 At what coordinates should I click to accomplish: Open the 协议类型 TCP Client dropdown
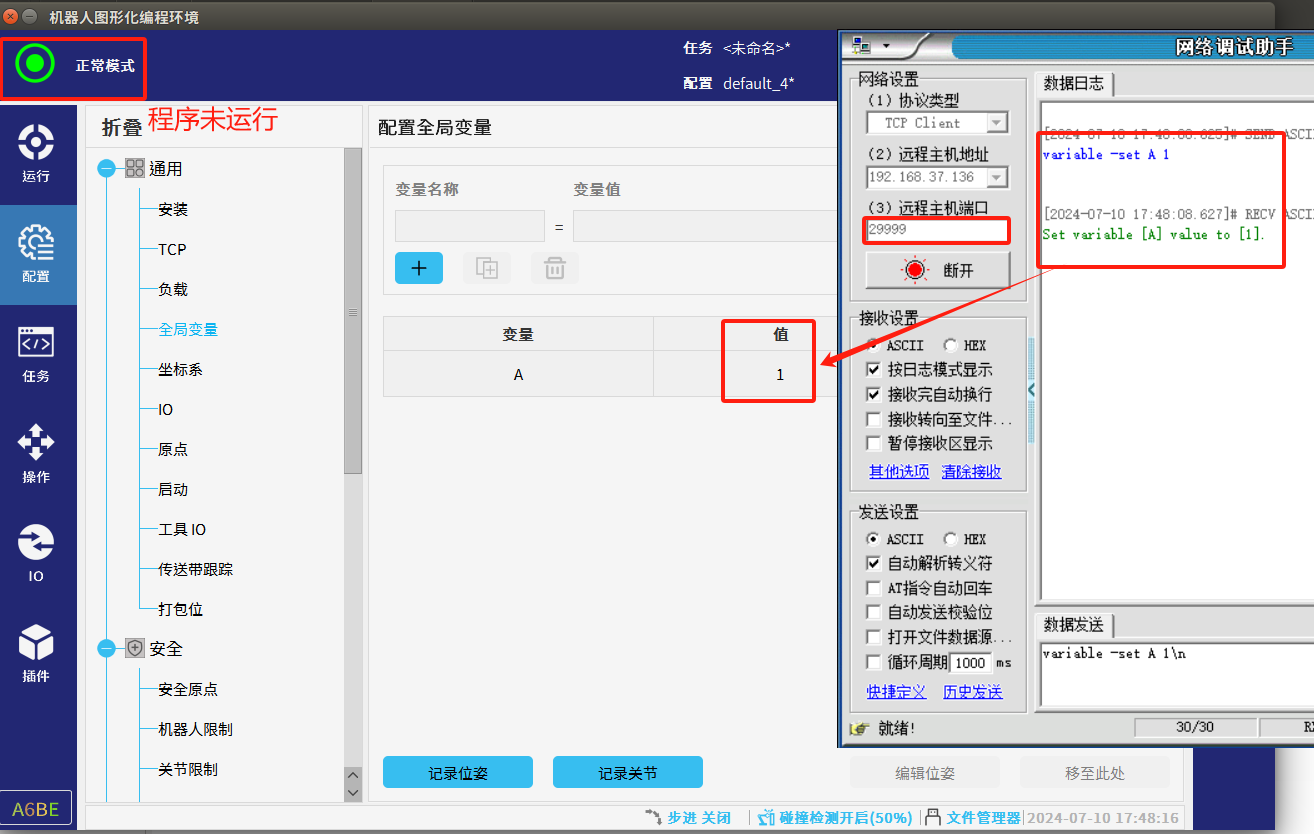point(996,123)
